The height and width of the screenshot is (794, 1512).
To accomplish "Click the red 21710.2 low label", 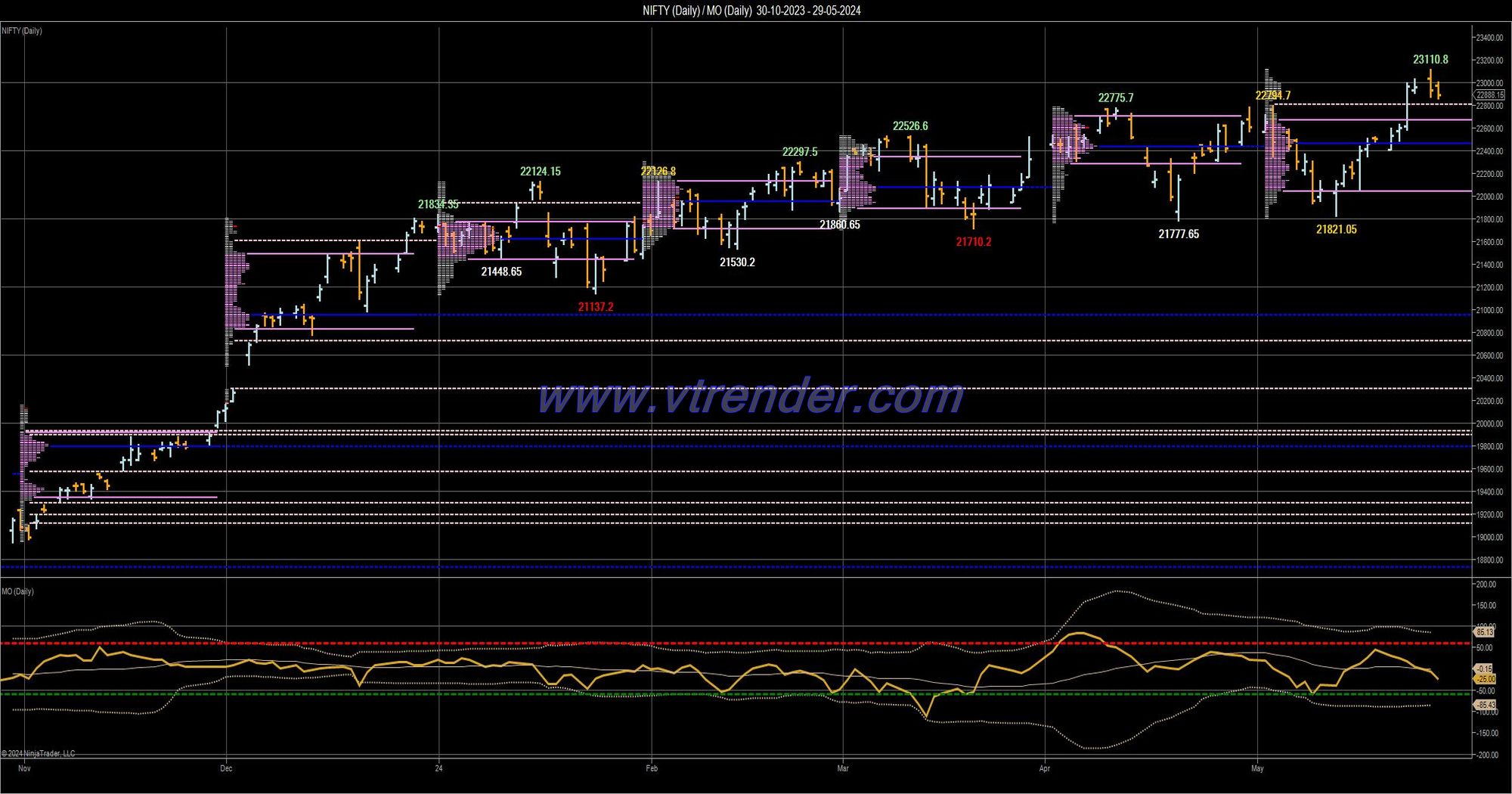I will coord(974,241).
